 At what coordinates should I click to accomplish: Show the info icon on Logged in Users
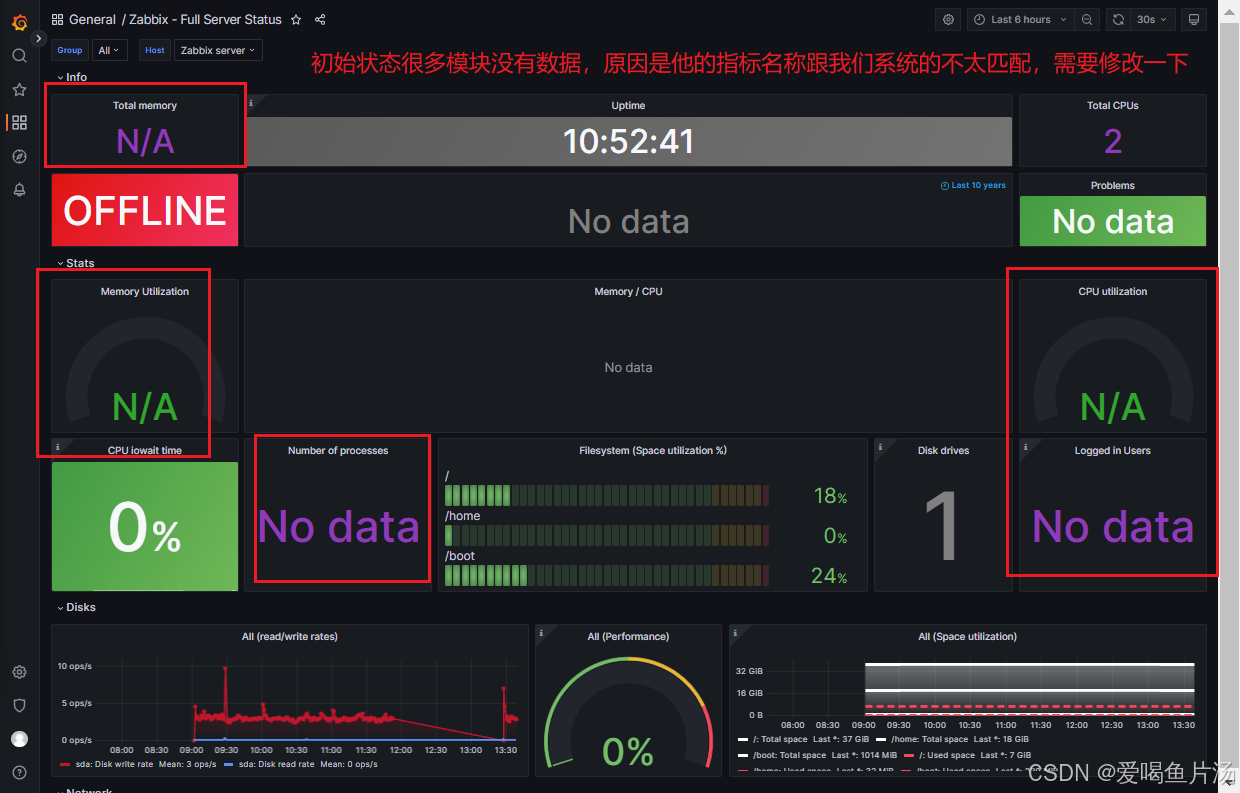[x=1025, y=446]
